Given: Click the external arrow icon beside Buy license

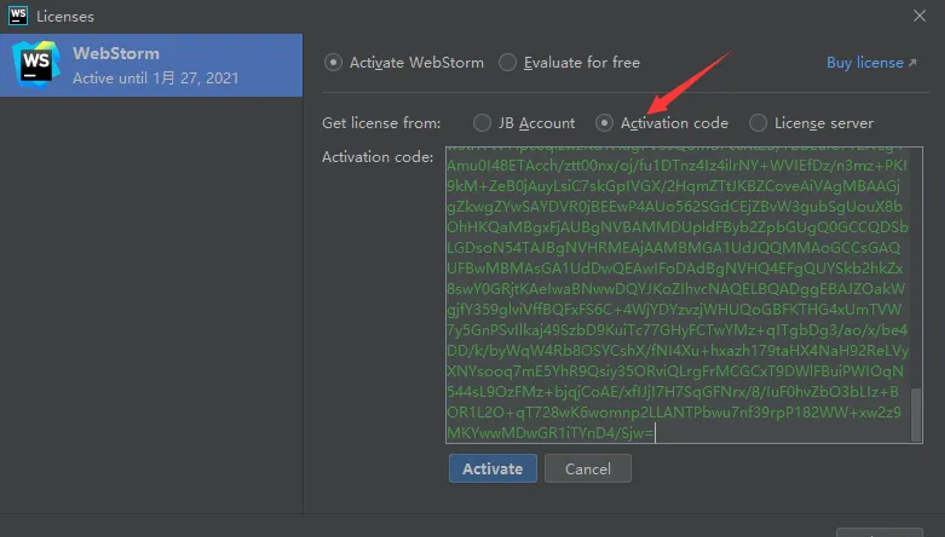Looking at the screenshot, I should tap(912, 63).
